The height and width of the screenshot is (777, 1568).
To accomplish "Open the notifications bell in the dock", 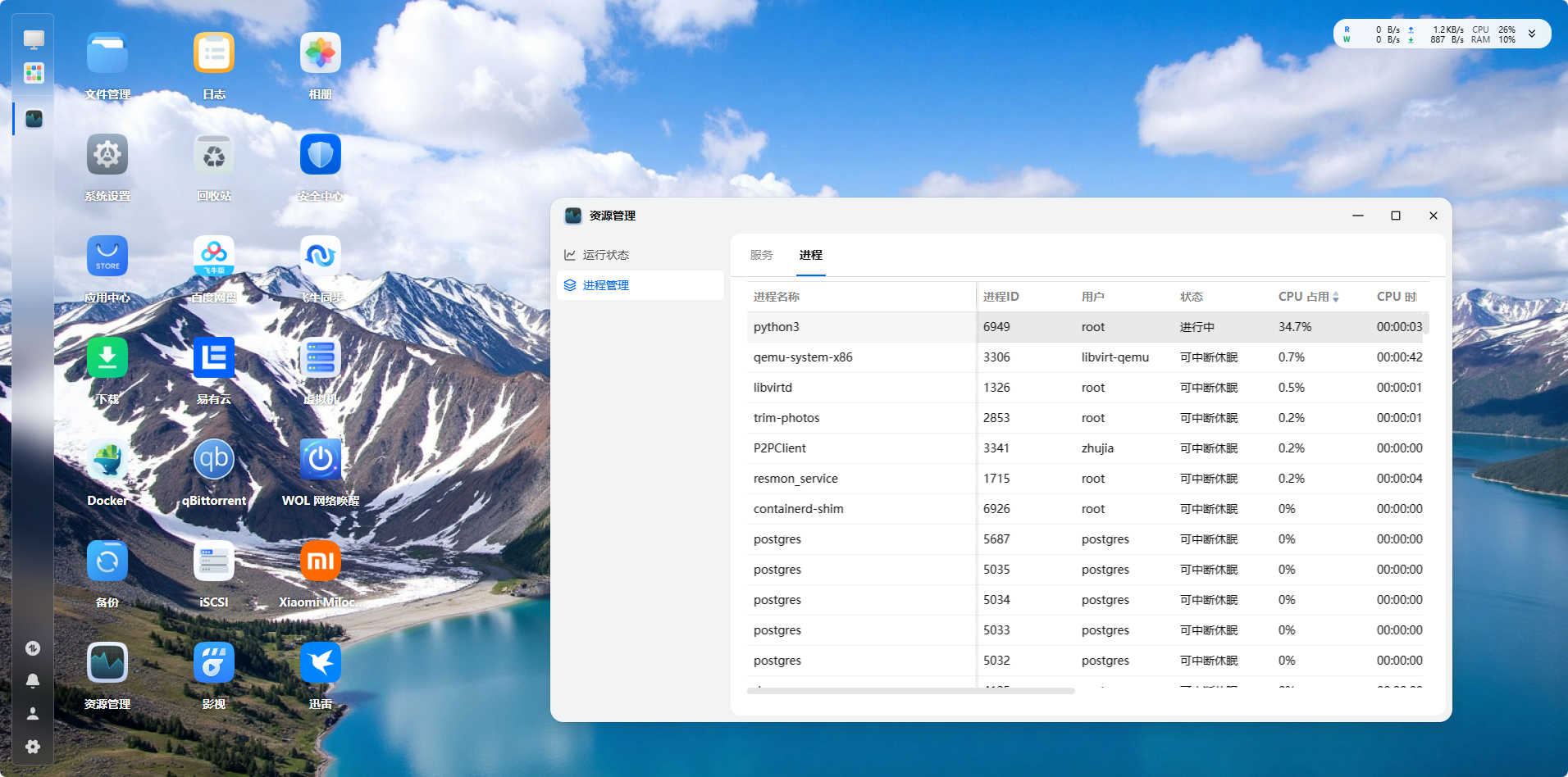I will (x=33, y=680).
